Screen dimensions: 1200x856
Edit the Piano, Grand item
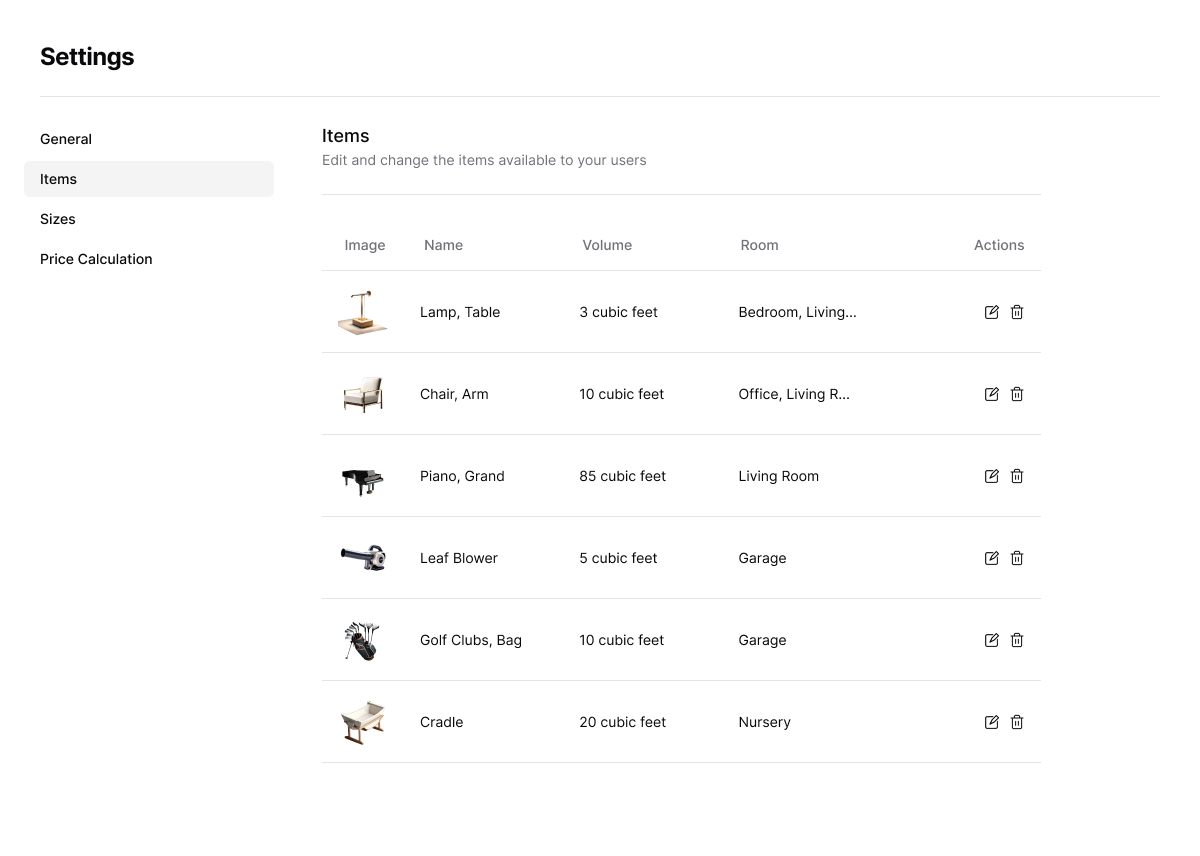coord(991,476)
